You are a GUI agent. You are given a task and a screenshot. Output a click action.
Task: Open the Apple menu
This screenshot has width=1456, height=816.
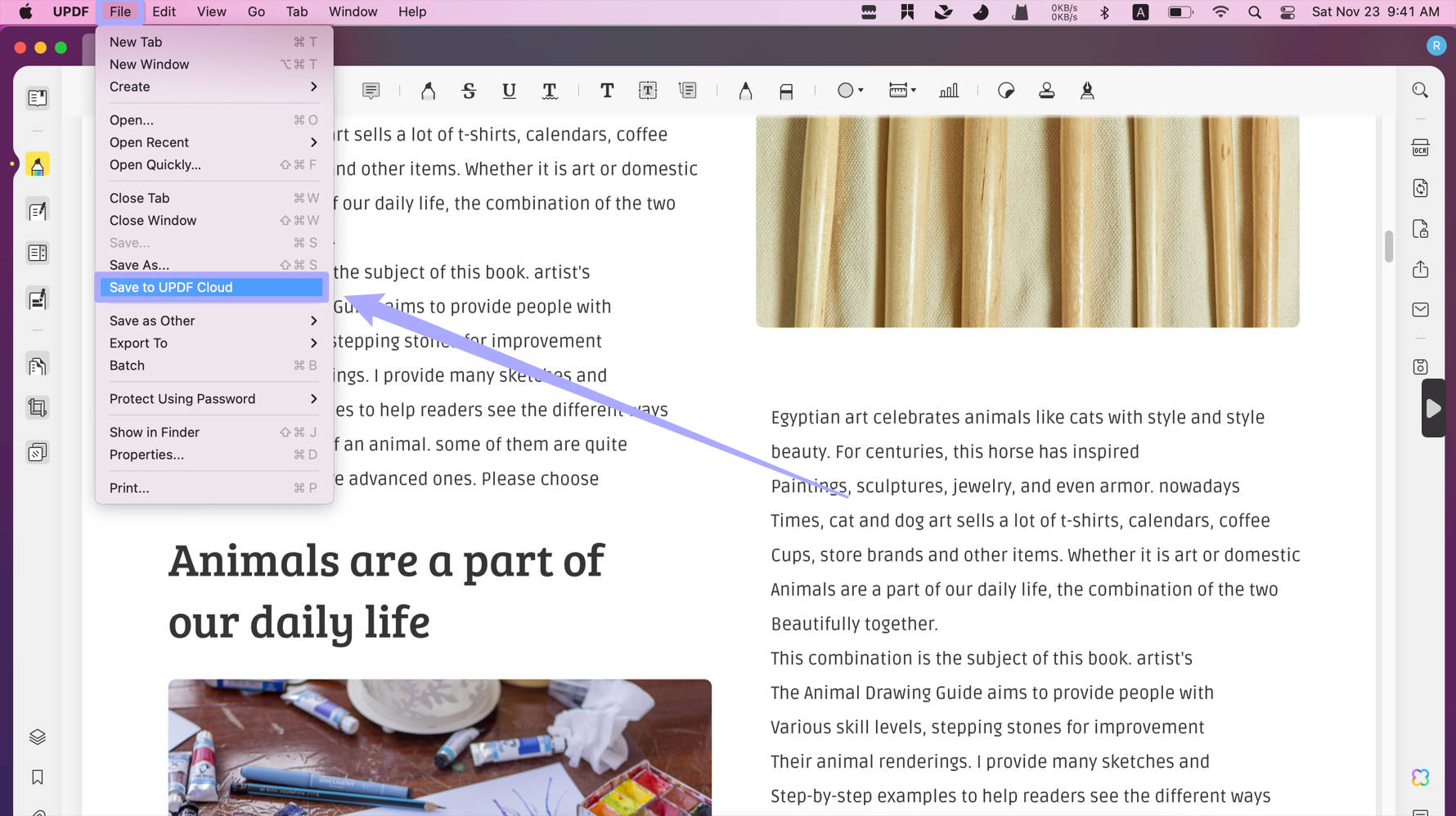[x=25, y=11]
